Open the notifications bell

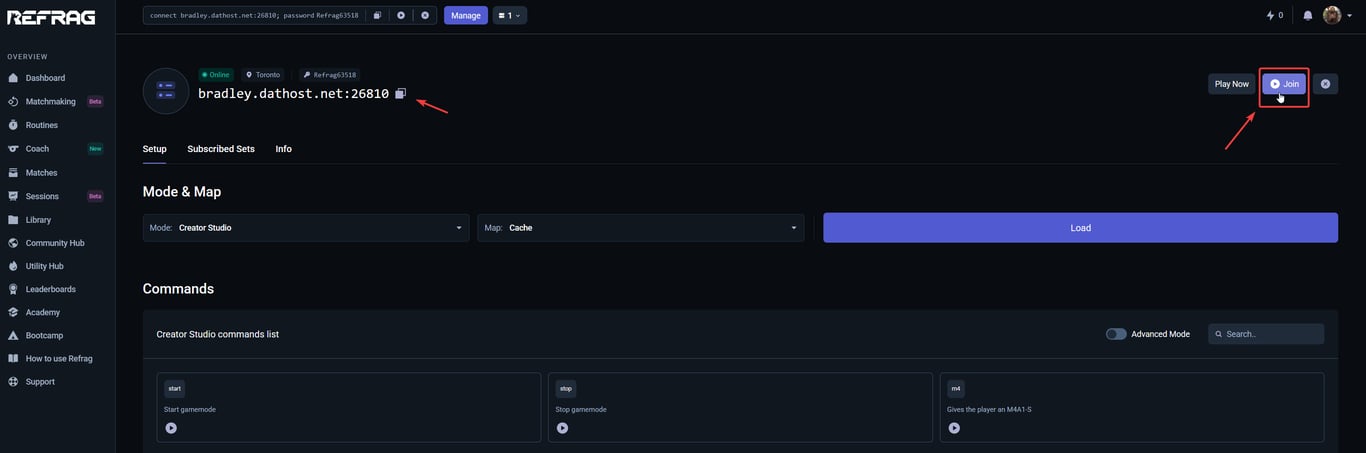1308,15
